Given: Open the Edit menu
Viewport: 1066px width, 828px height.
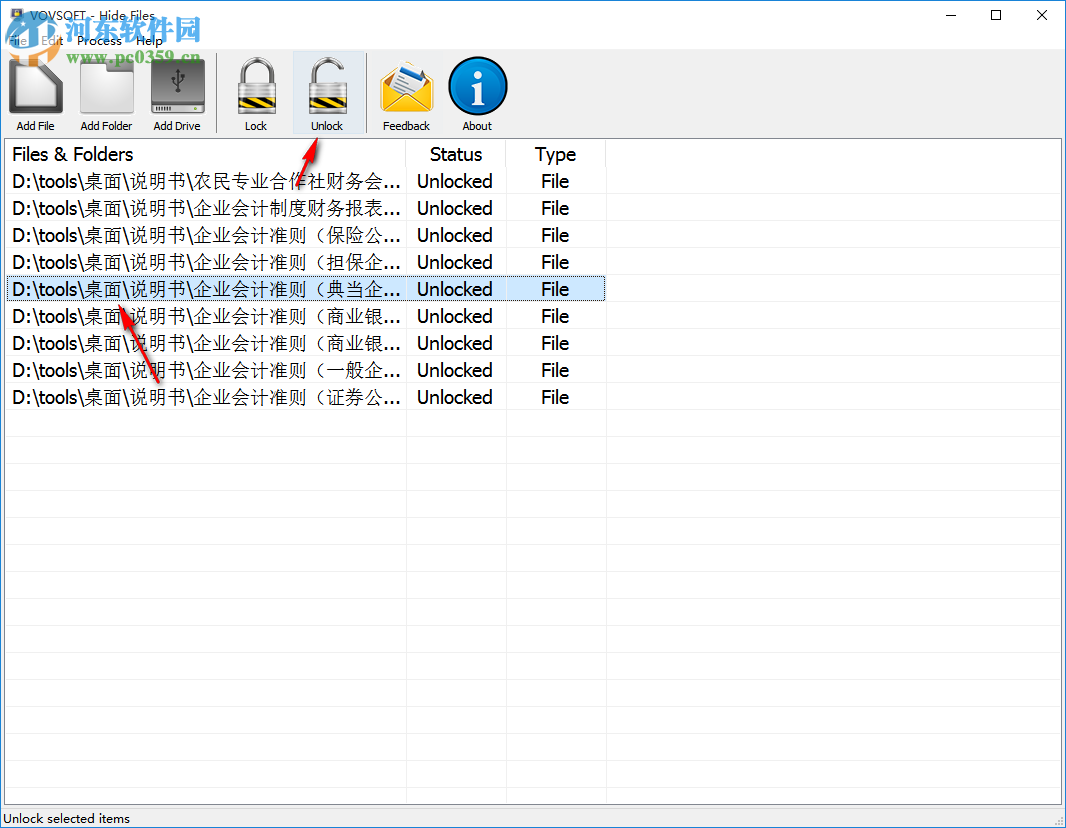Looking at the screenshot, I should [x=52, y=40].
